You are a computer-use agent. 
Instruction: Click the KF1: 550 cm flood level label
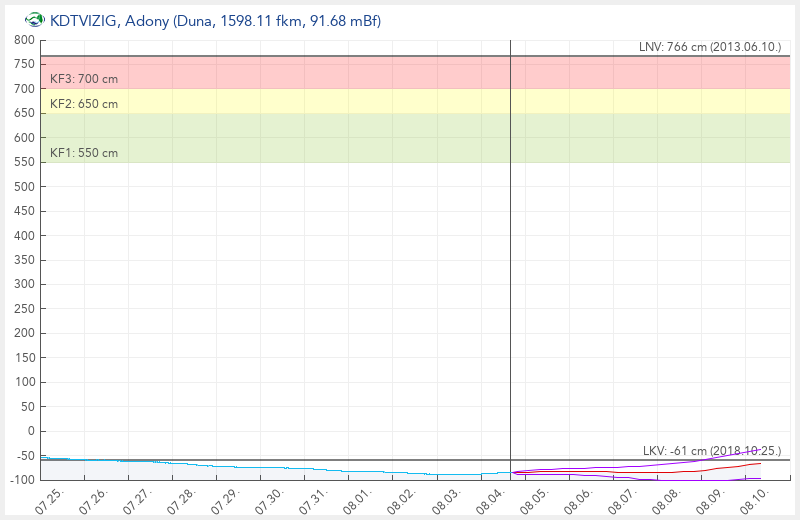point(84,153)
